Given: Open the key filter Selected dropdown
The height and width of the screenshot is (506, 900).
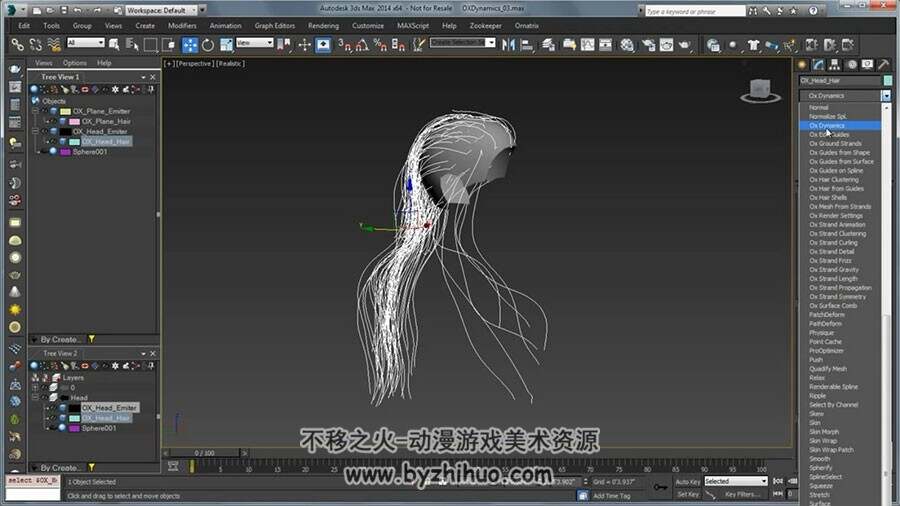Looking at the screenshot, I should [x=736, y=481].
